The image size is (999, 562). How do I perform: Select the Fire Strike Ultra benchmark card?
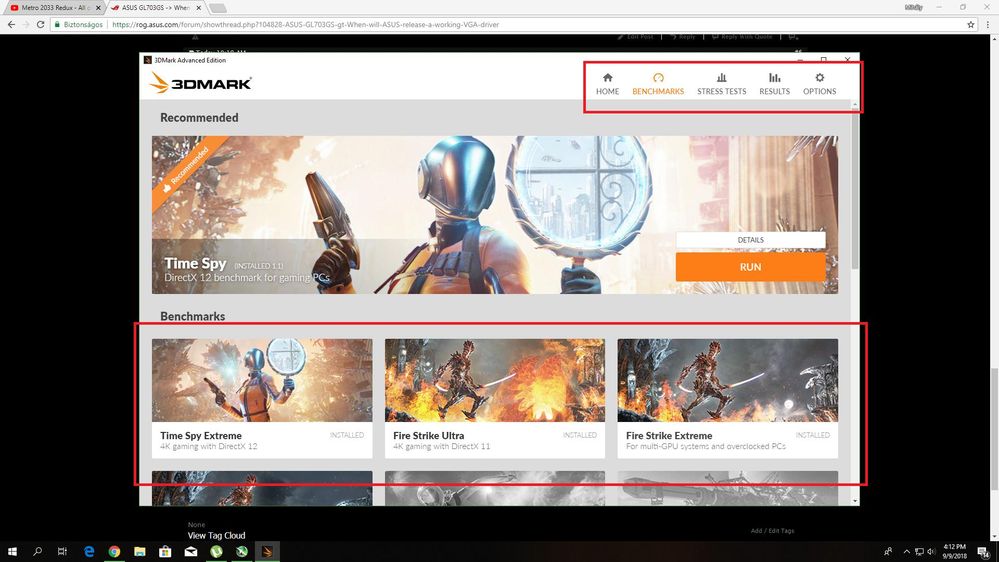pyautogui.click(x=495, y=398)
